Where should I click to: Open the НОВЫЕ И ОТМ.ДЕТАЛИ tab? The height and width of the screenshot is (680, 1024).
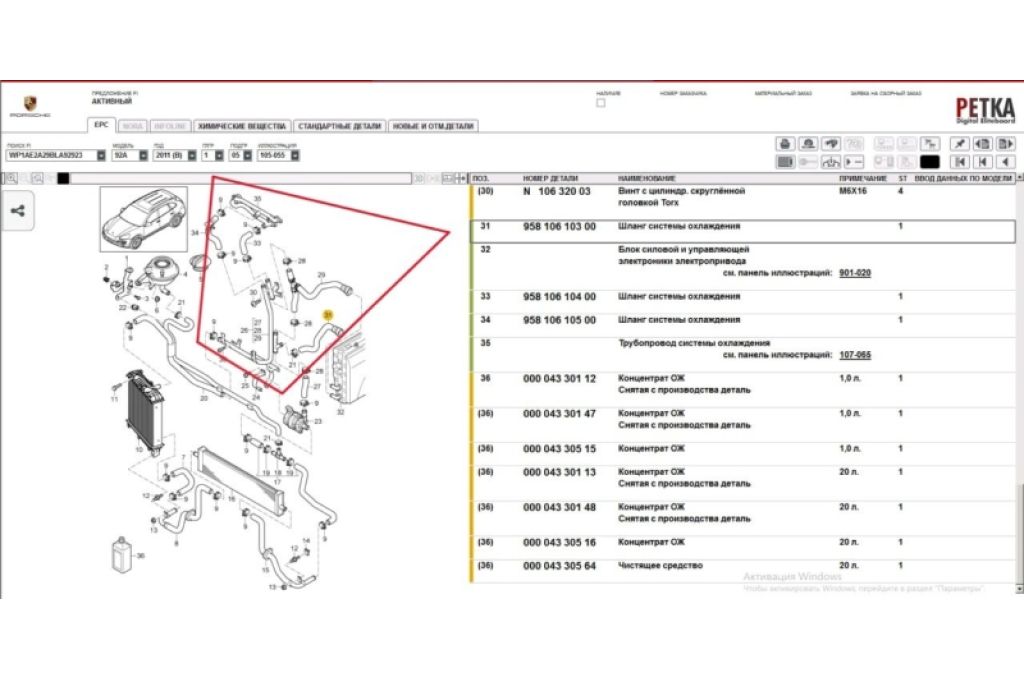click(433, 126)
